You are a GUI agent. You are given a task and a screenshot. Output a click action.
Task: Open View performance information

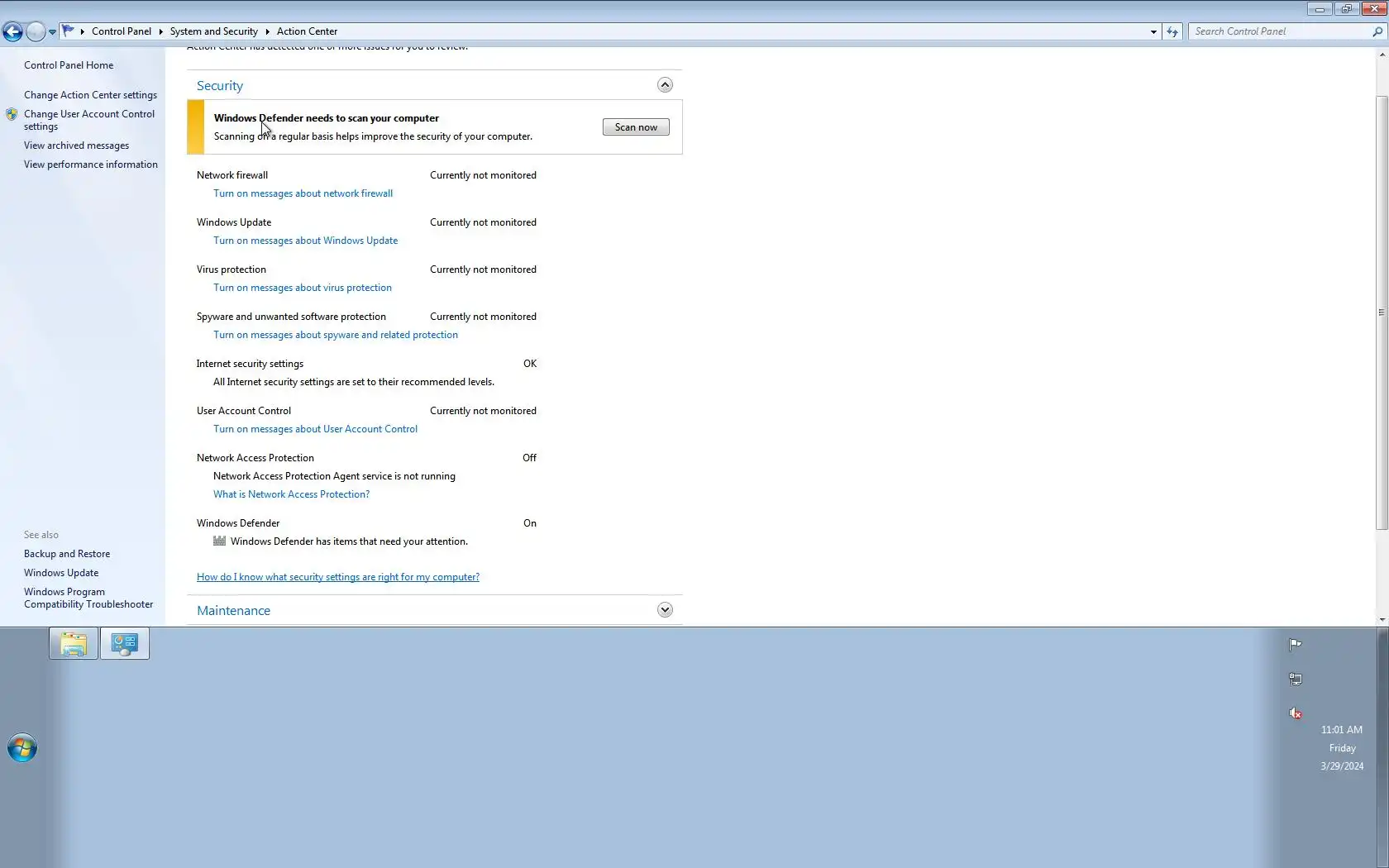coord(91,165)
